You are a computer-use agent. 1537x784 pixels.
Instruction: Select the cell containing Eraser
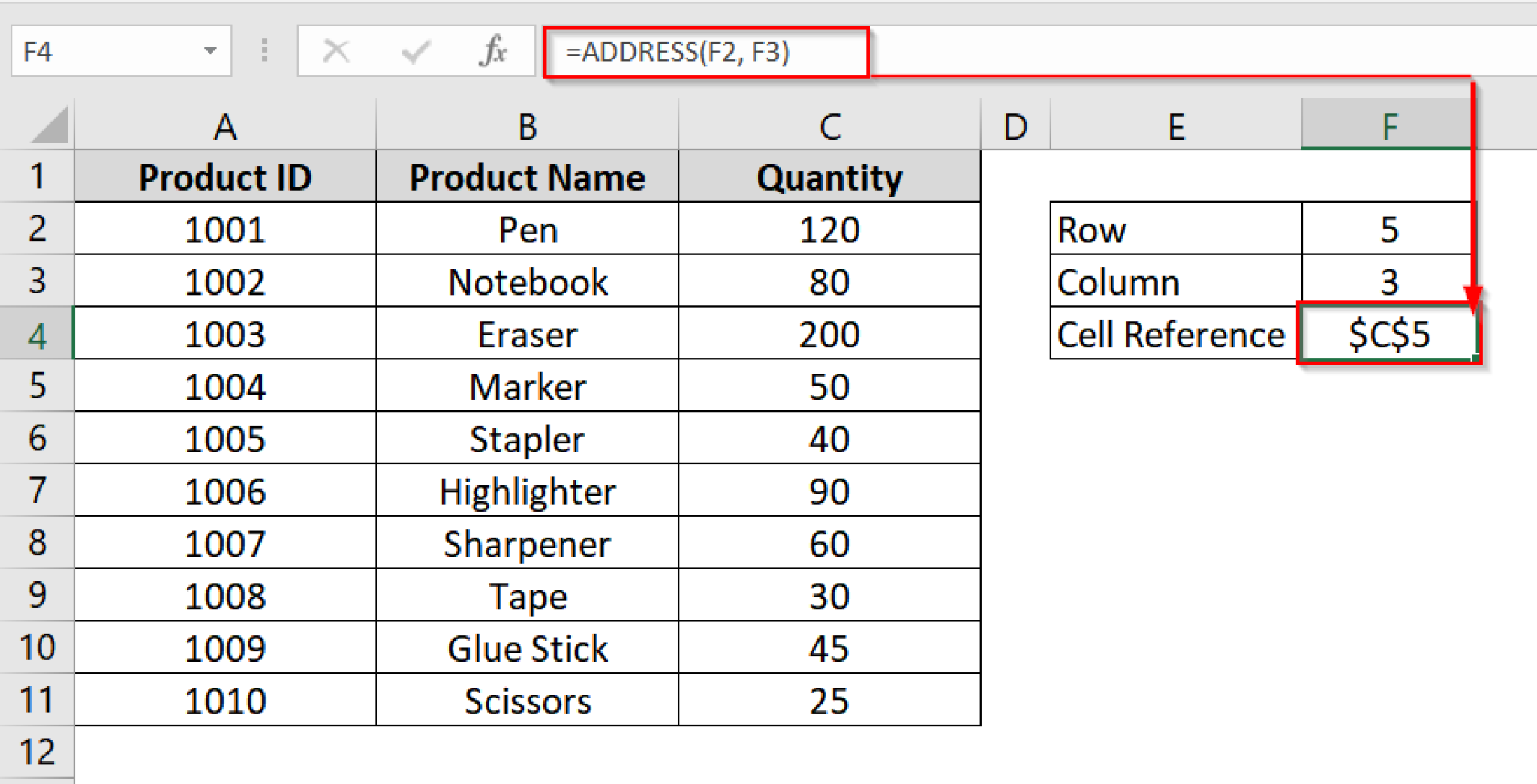[527, 334]
